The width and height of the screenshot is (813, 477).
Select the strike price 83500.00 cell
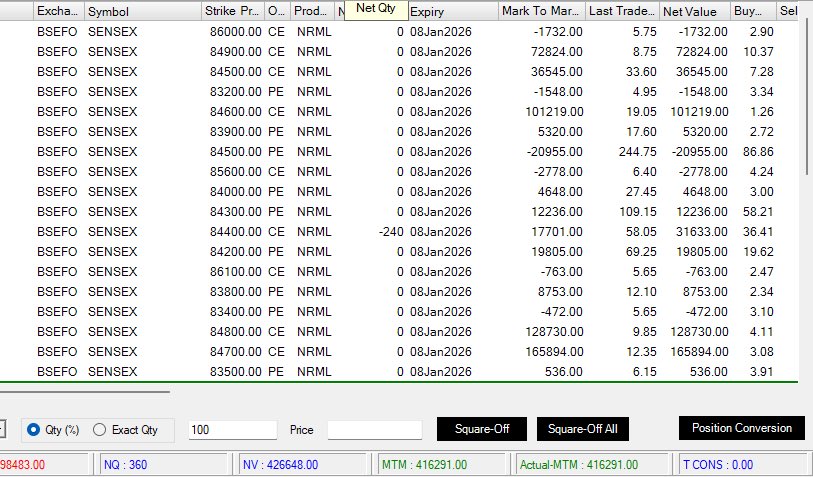click(235, 371)
